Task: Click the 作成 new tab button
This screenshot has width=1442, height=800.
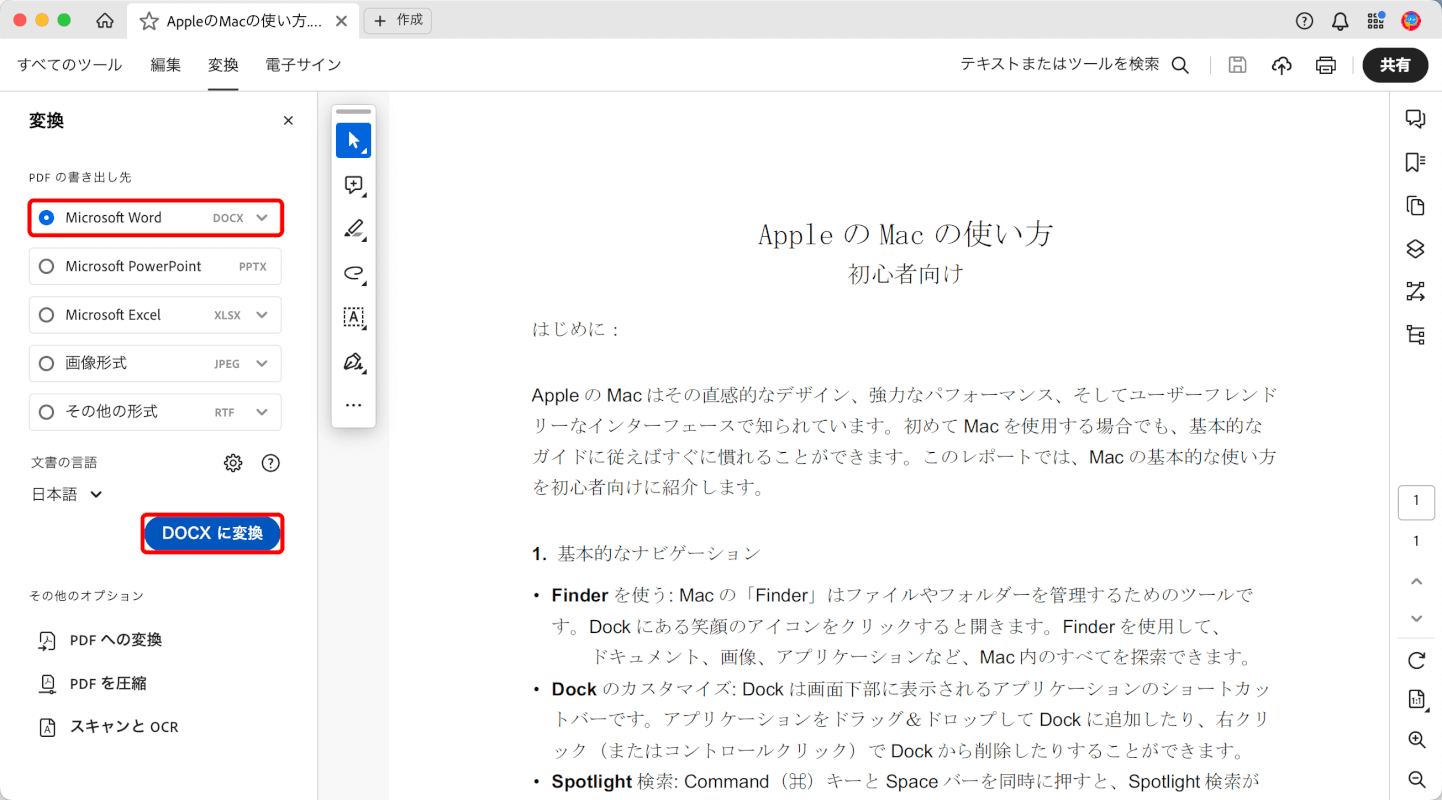Action: point(398,20)
